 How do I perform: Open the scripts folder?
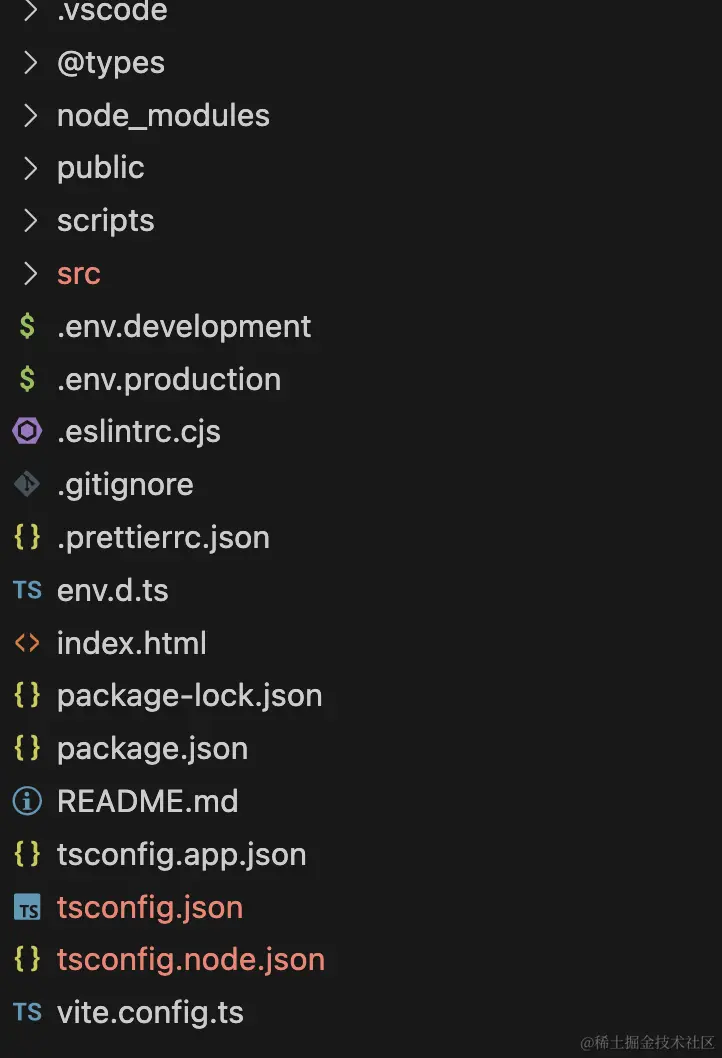105,221
